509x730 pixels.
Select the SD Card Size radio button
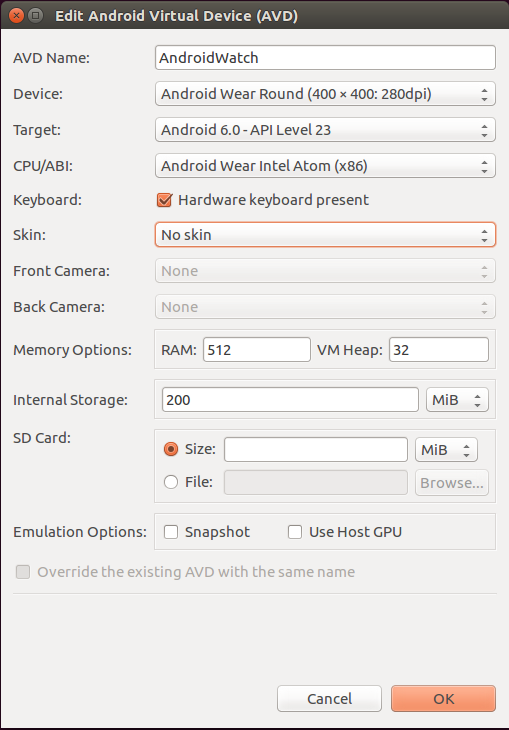pos(171,449)
